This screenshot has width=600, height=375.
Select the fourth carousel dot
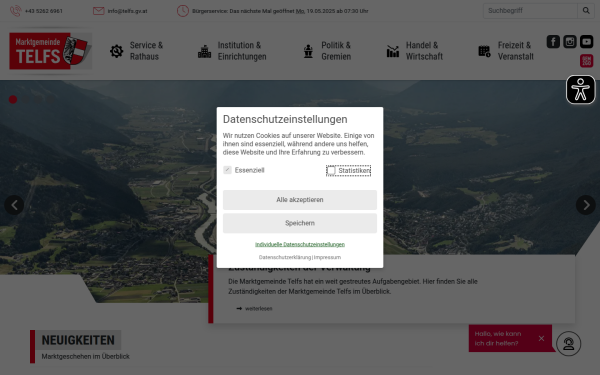(x=51, y=99)
